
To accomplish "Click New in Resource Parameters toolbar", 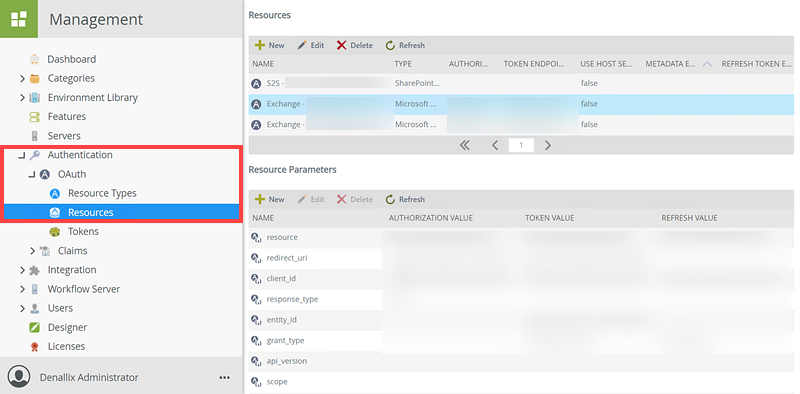I will pos(269,200).
